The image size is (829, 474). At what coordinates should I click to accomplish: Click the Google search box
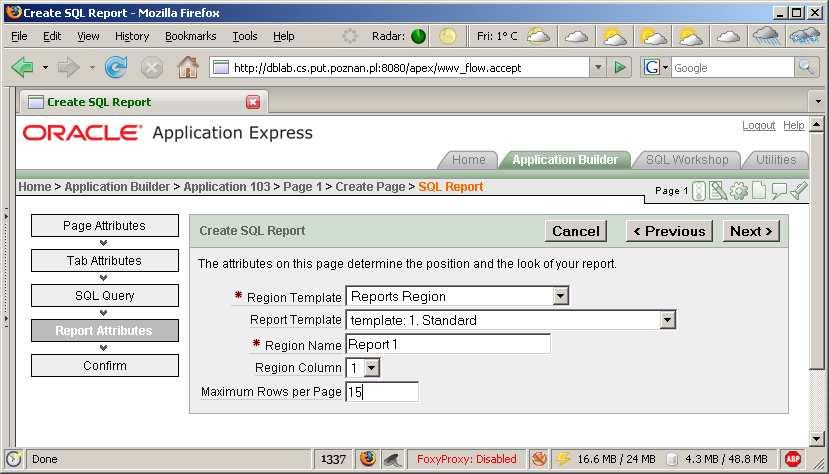point(732,68)
